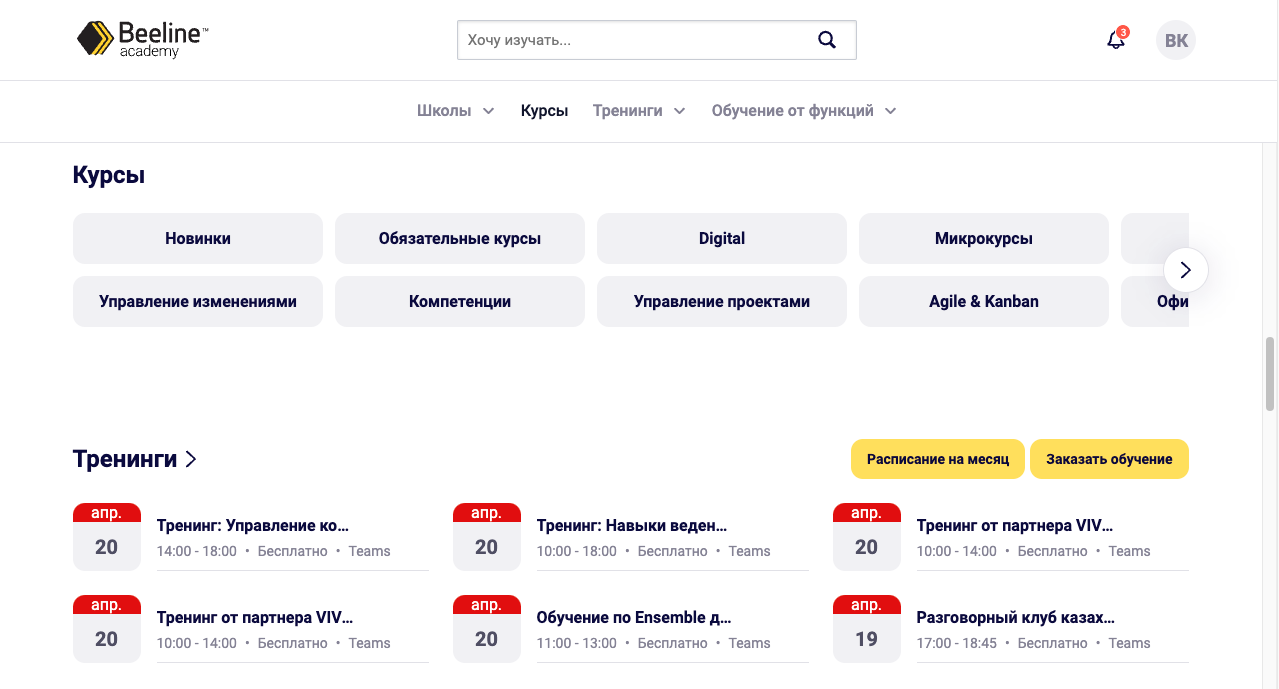The height and width of the screenshot is (689, 1279).
Task: Select the Новинки course category
Action: [198, 238]
